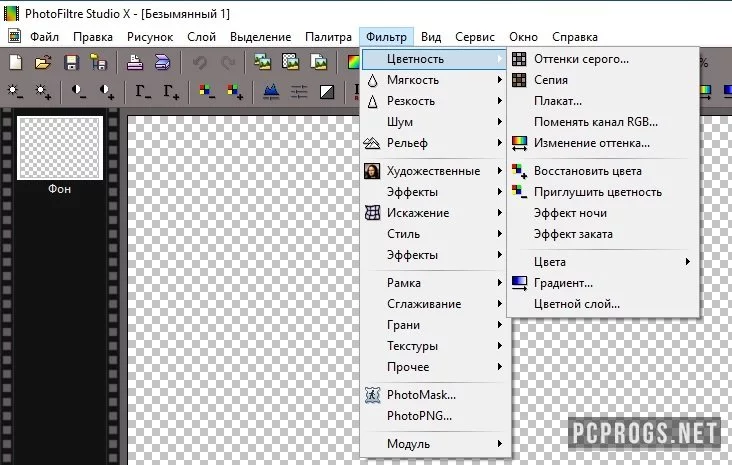Click the blue histogram levels icon
This screenshot has width=732, height=465.
[271, 91]
